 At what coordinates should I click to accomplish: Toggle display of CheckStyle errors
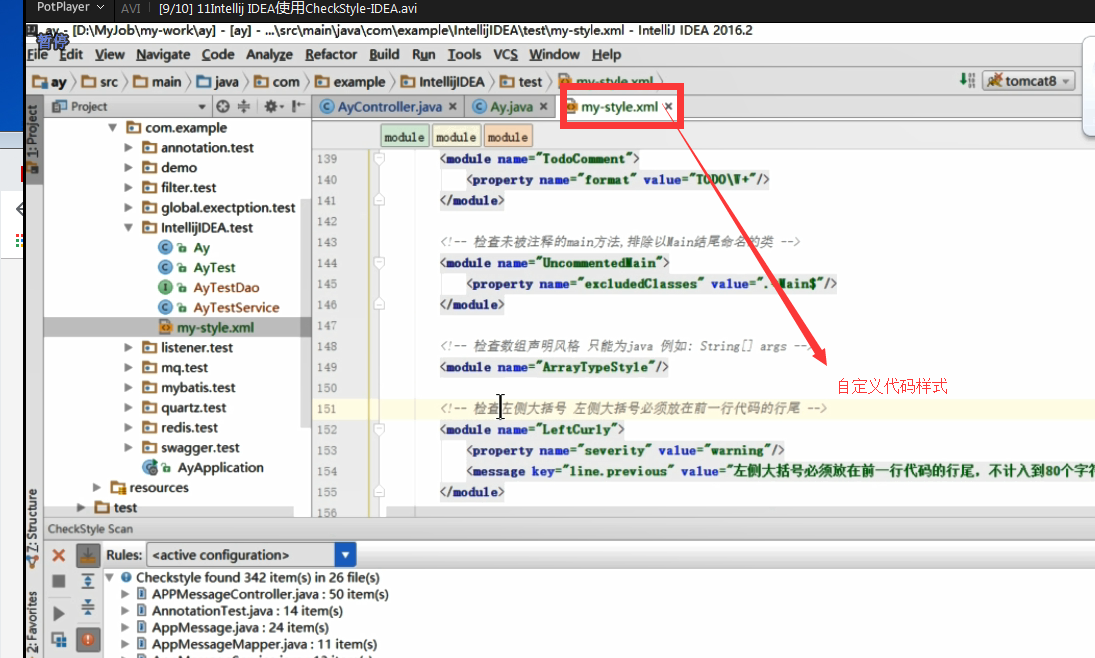[x=88, y=639]
